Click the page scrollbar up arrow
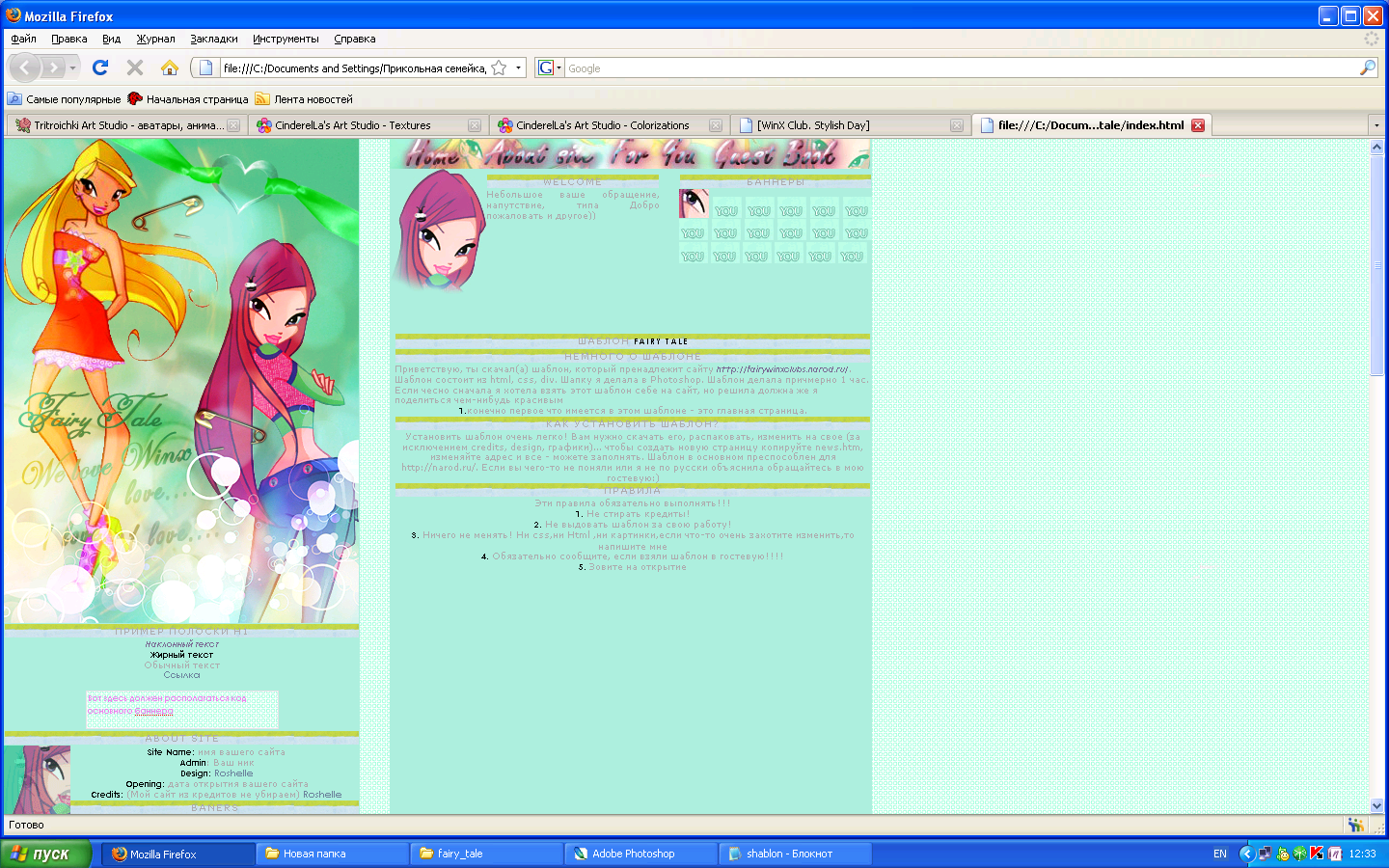 (x=1376, y=147)
